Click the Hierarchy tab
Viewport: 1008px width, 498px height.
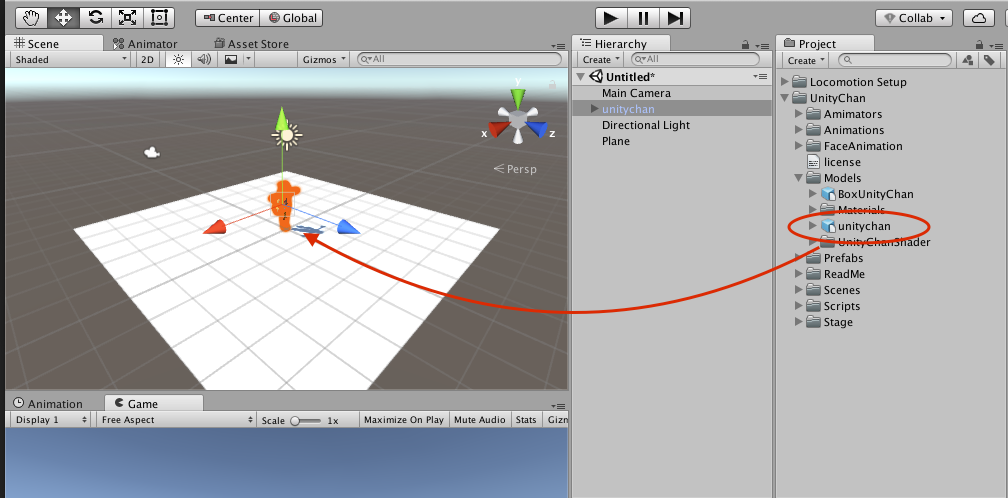[620, 44]
